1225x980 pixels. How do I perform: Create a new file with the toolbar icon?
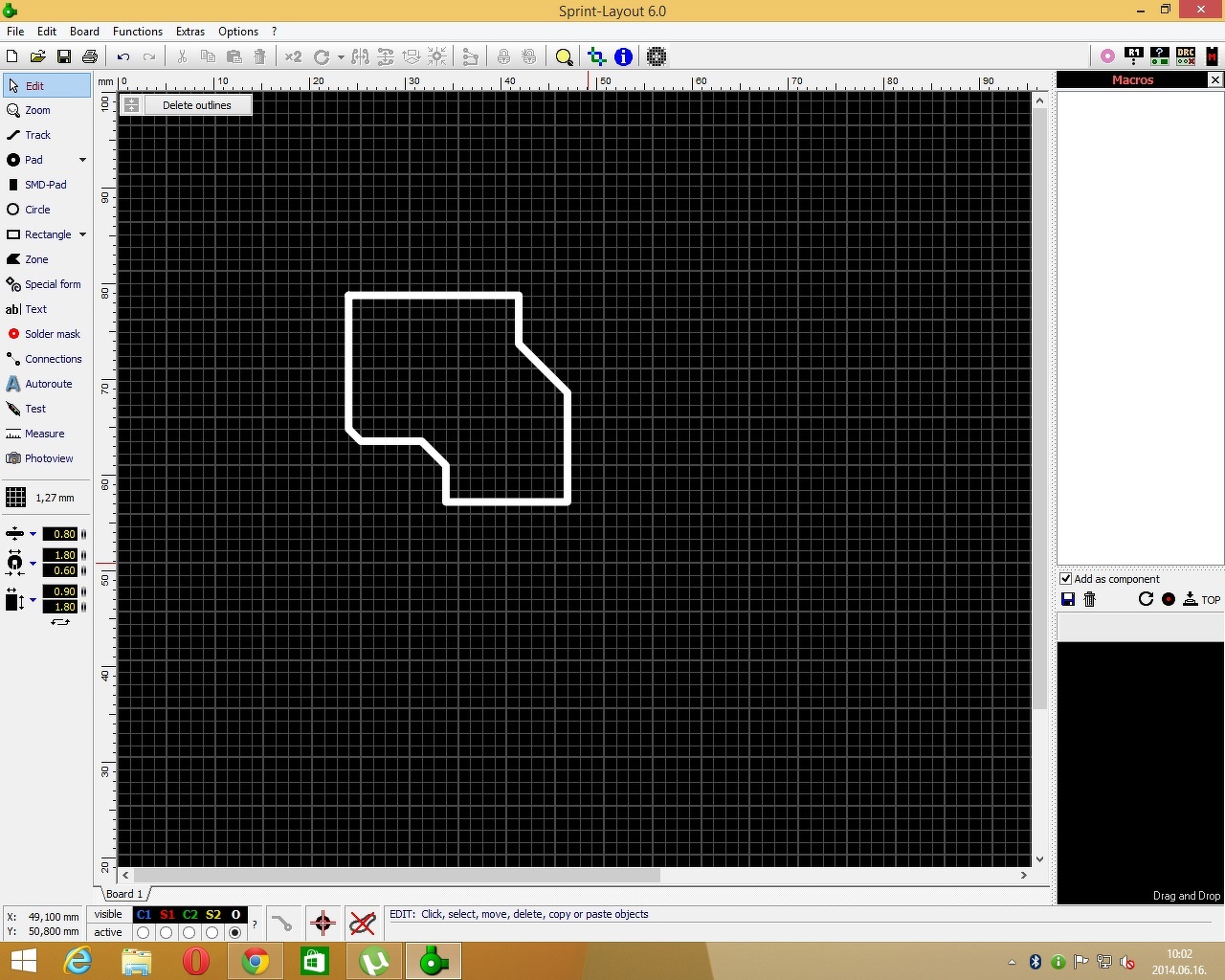click(x=12, y=57)
